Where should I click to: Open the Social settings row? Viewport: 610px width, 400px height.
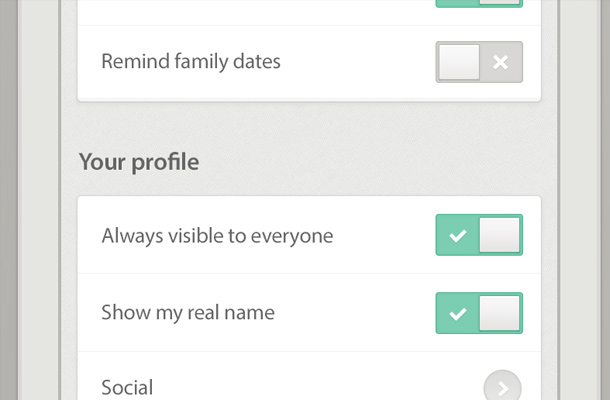point(300,386)
